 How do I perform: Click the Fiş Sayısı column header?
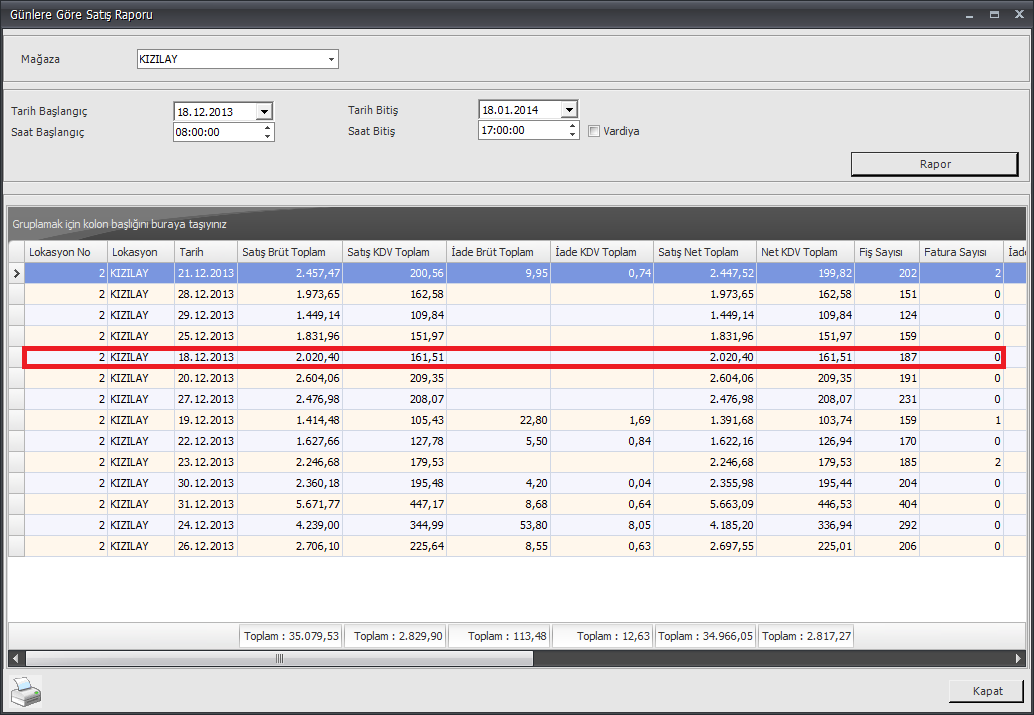pyautogui.click(x=887, y=252)
